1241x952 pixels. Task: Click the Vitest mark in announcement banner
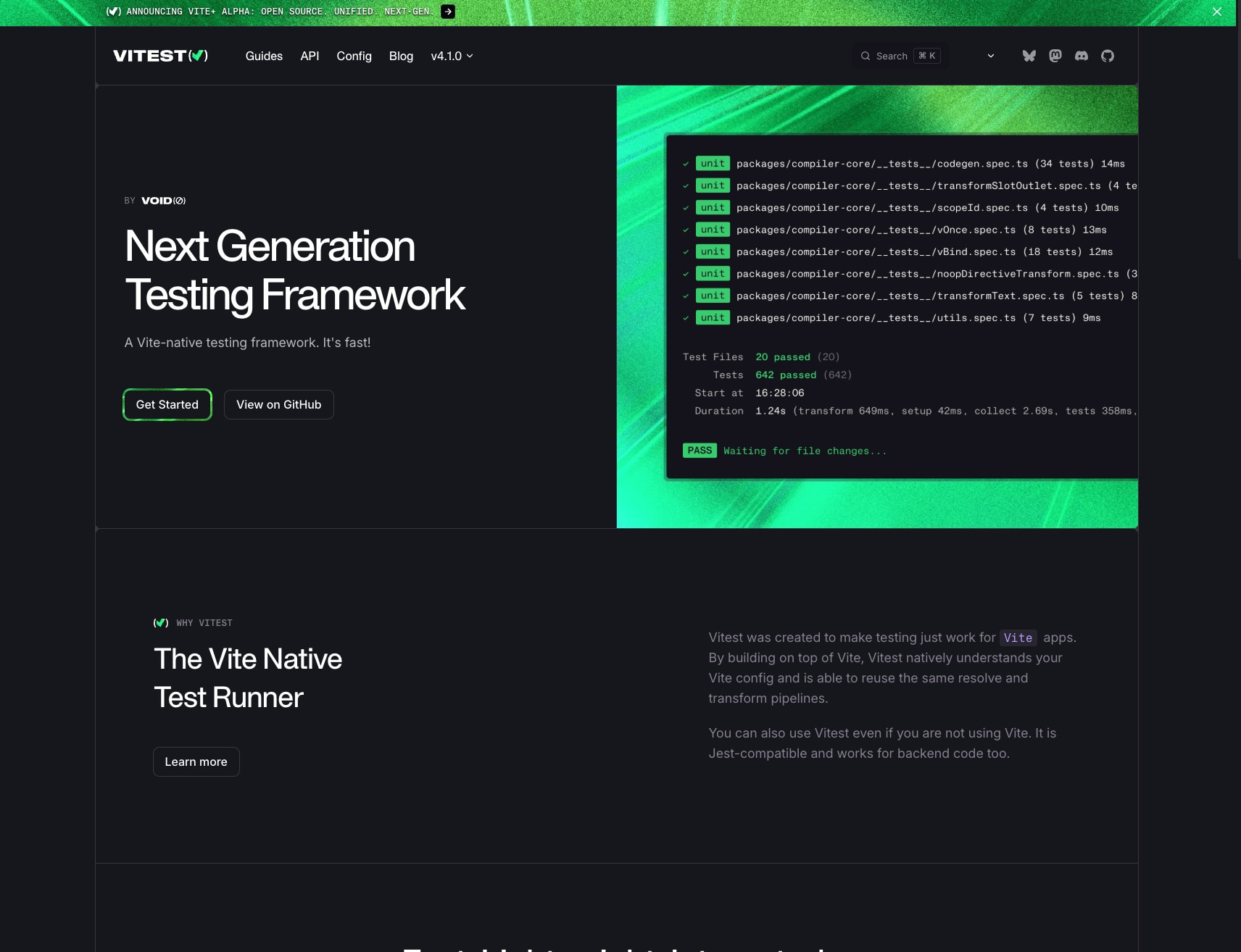click(114, 12)
